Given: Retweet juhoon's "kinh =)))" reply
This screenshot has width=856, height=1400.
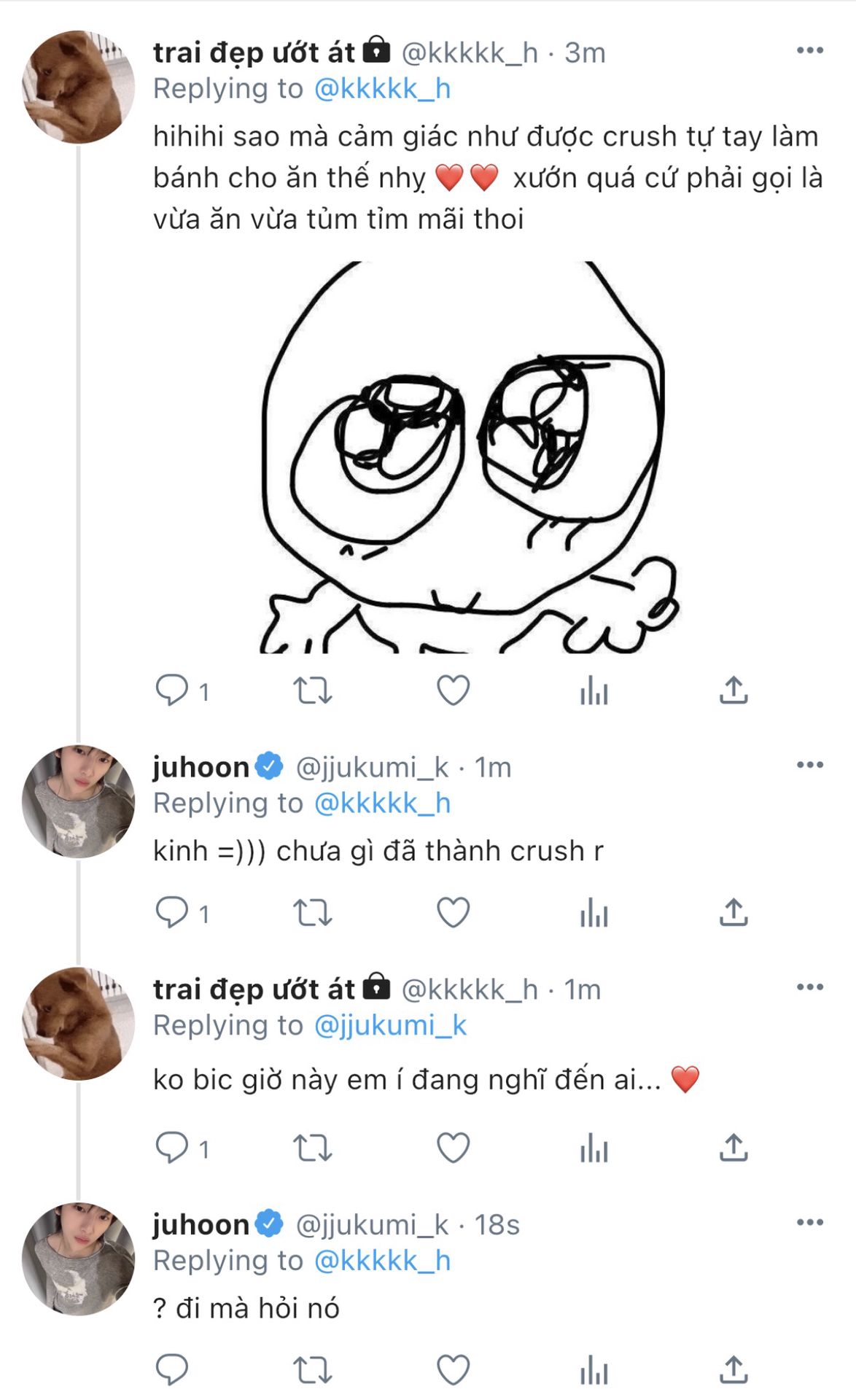Looking at the screenshot, I should (312, 912).
